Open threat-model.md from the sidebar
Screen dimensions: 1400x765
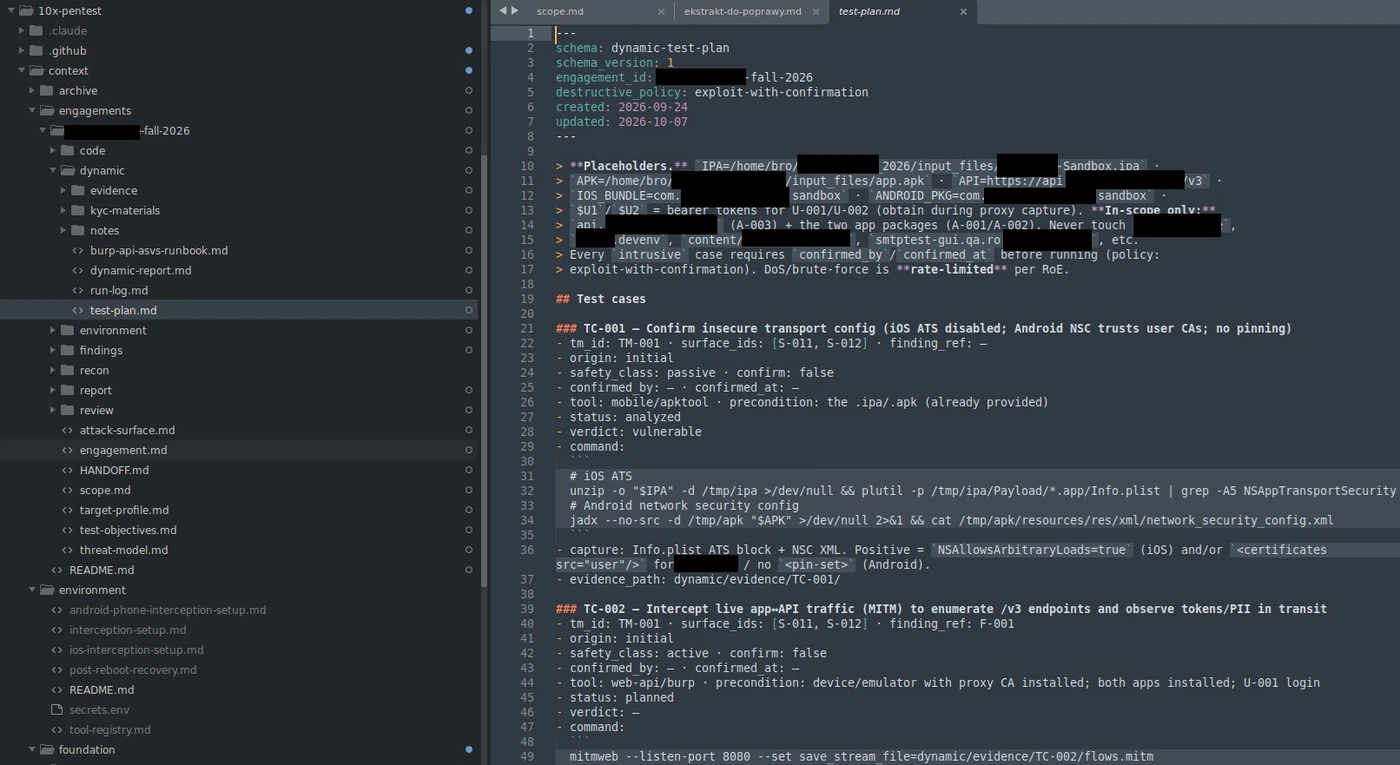(x=124, y=551)
